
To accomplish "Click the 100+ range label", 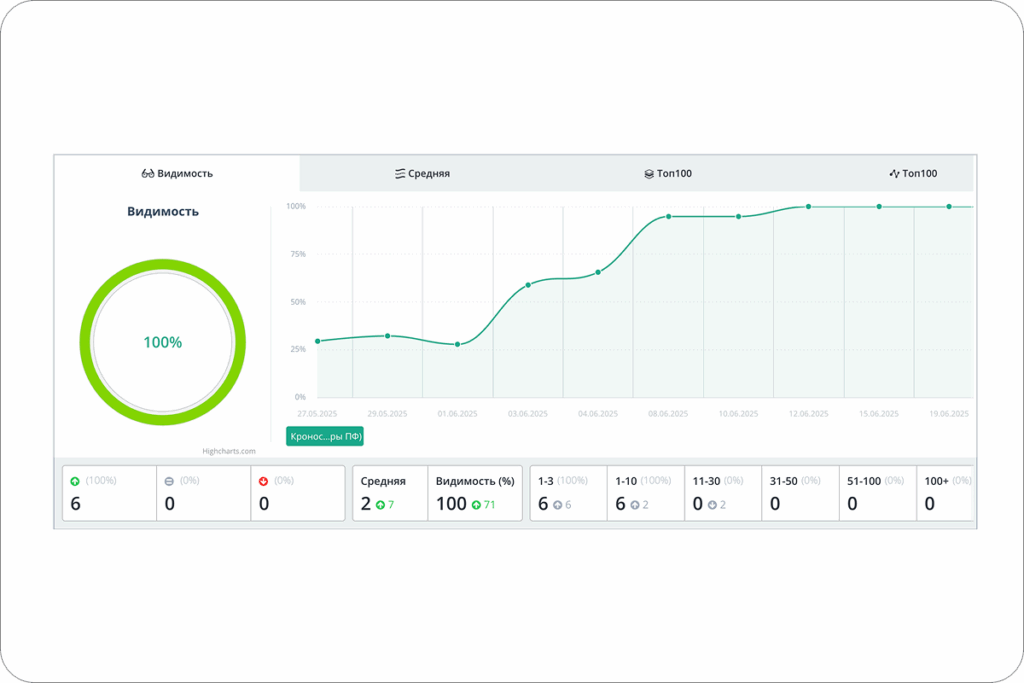I will coord(936,481).
